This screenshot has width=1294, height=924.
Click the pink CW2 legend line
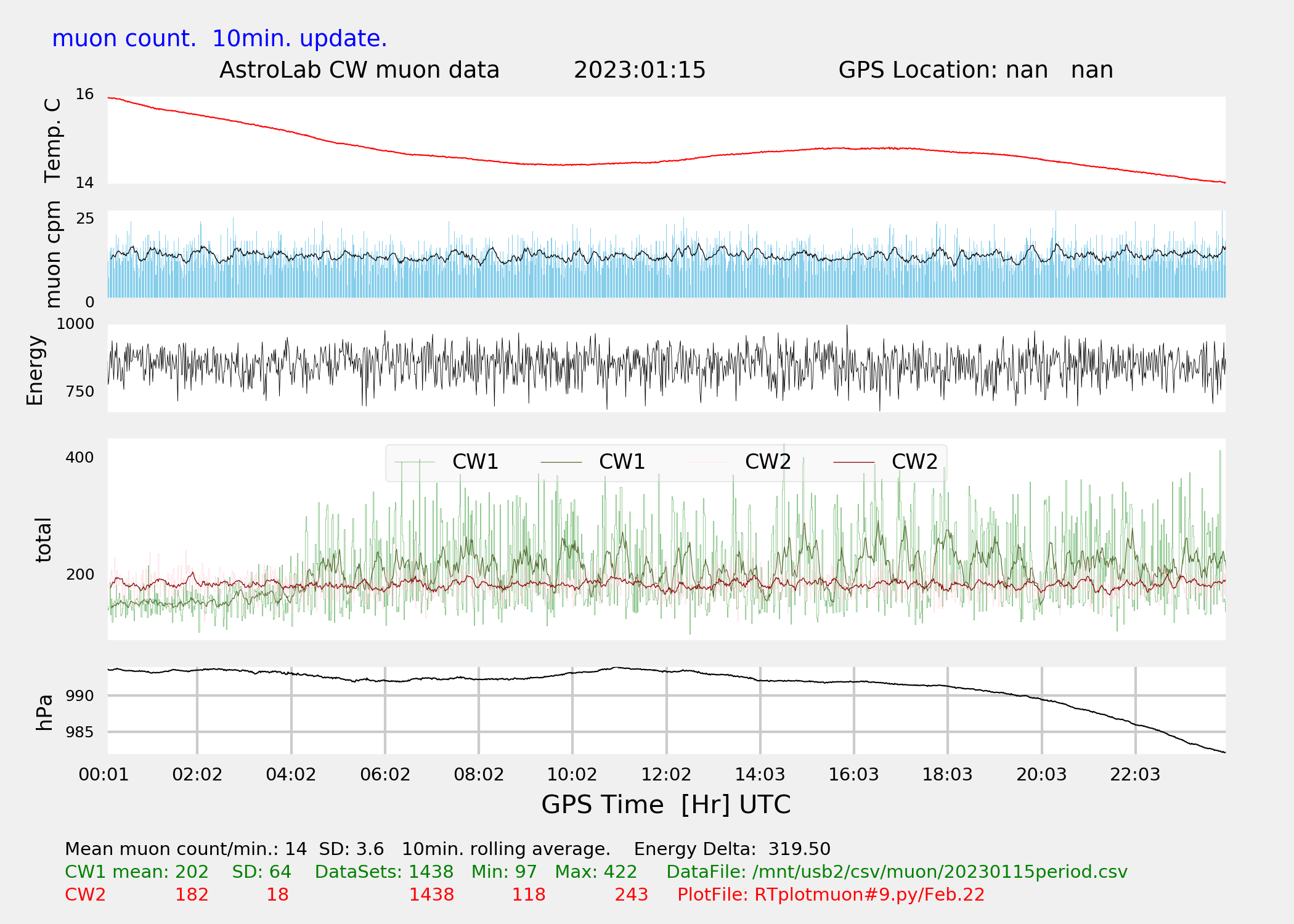pos(707,462)
